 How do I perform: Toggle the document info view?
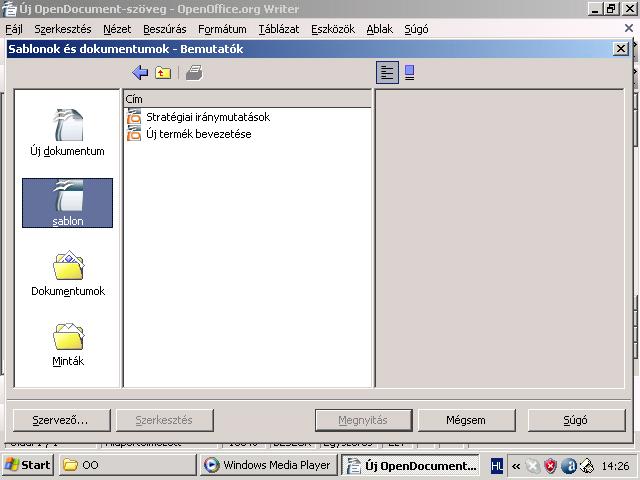tap(387, 73)
